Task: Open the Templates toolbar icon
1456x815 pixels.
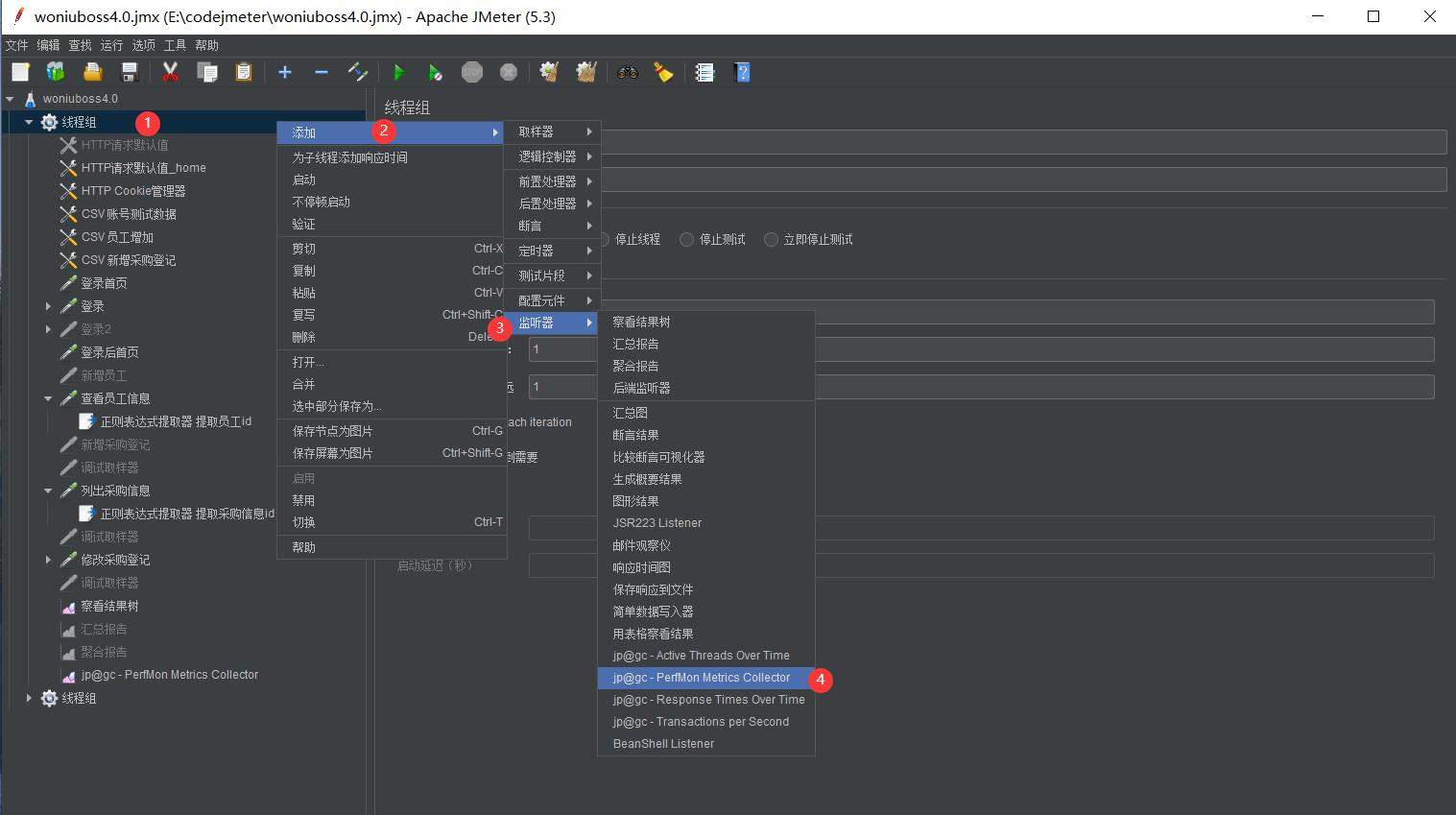Action: click(56, 72)
